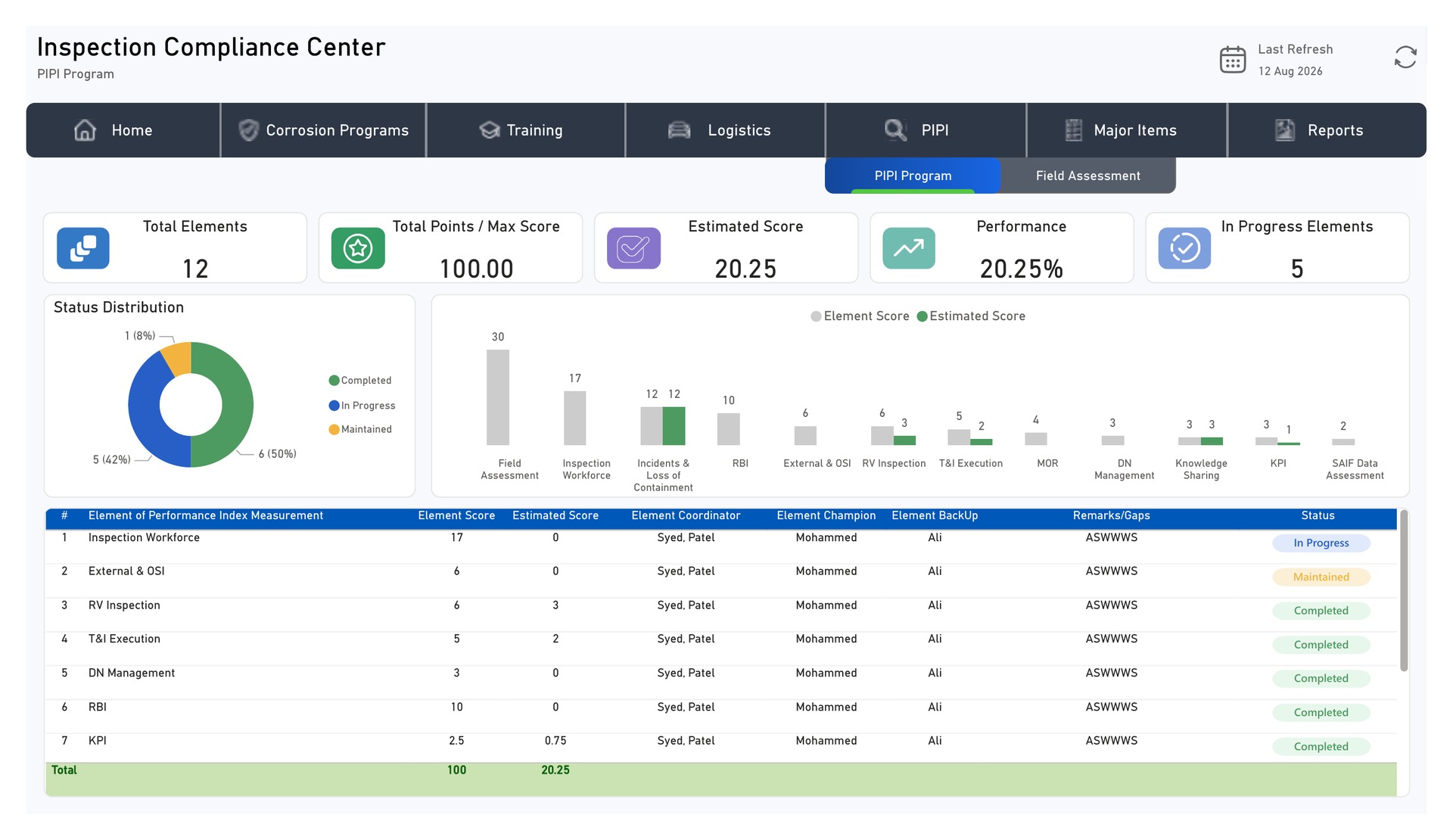Click the Inspection Workforce gray bar
This screenshot has height=840, width=1453.
[575, 418]
